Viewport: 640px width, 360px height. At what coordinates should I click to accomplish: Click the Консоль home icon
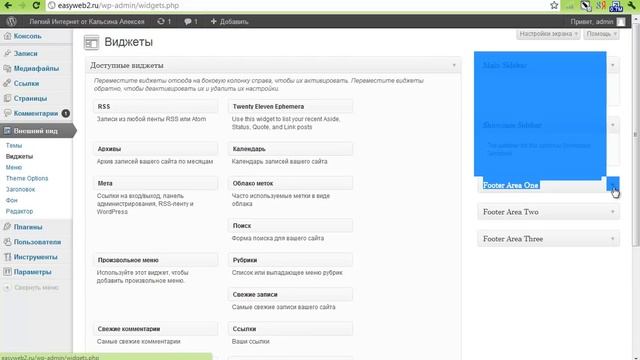point(7,36)
